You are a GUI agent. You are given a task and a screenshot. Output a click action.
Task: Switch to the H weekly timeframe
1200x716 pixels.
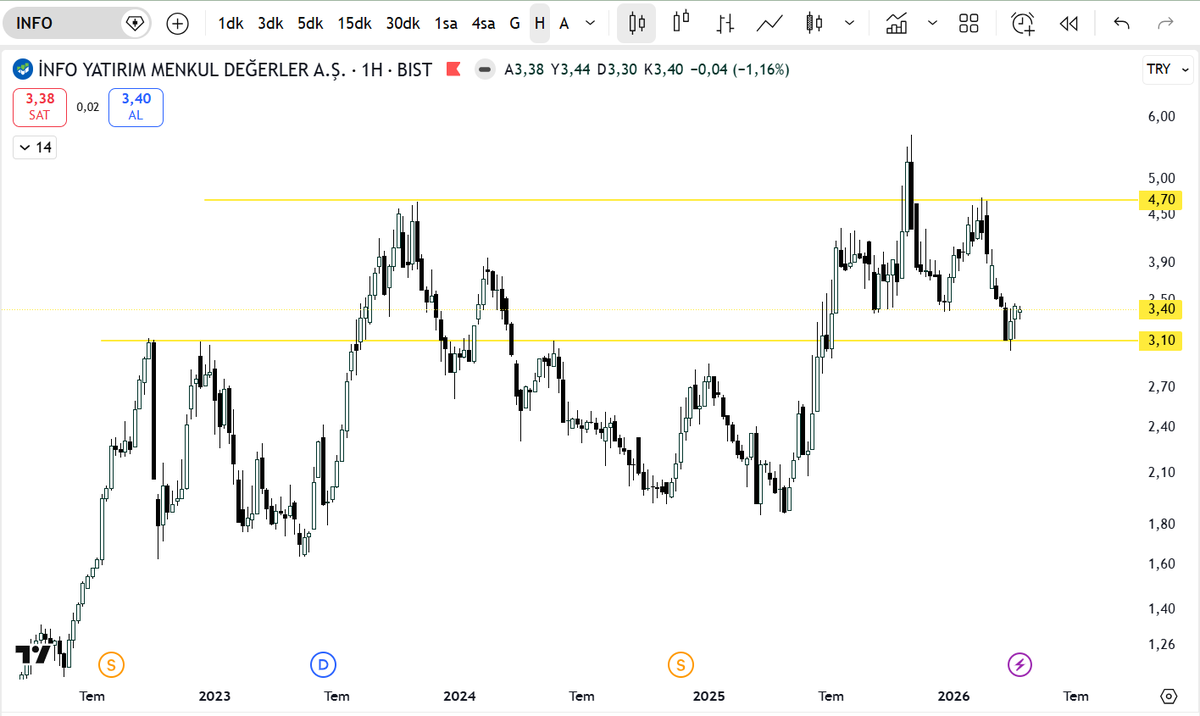click(x=540, y=23)
